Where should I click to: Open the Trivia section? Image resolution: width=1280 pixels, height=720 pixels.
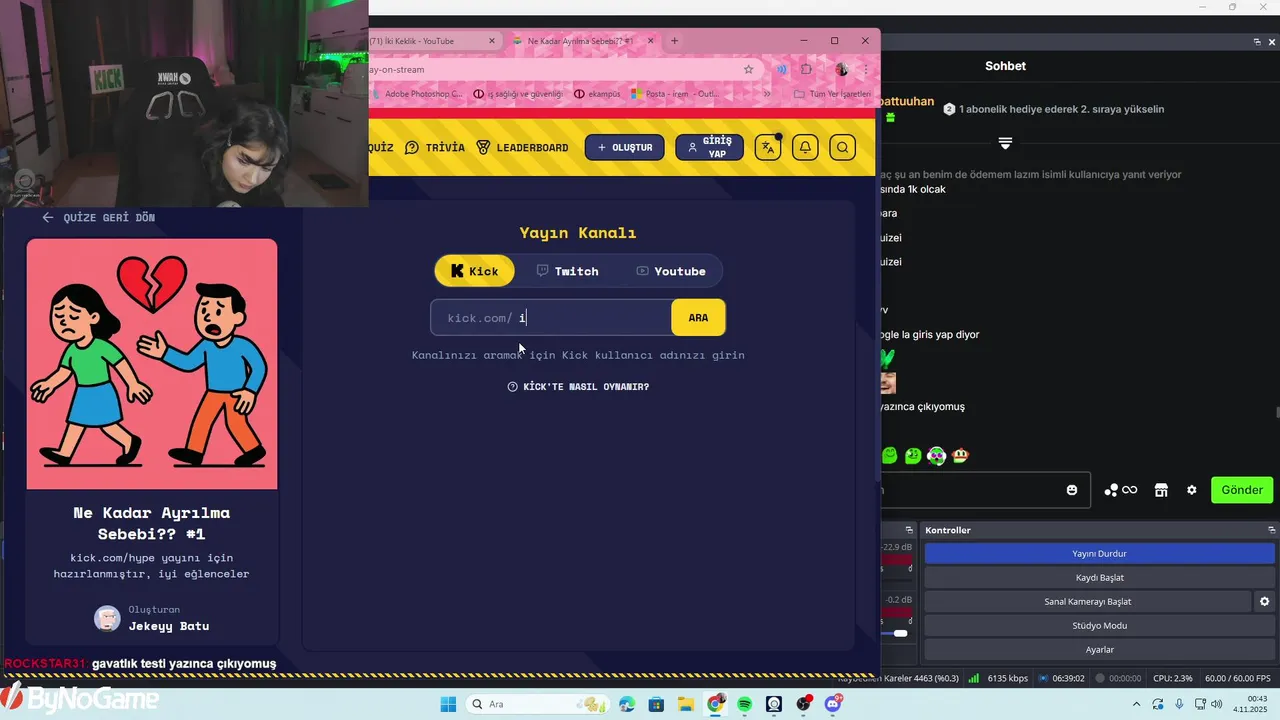coord(435,147)
